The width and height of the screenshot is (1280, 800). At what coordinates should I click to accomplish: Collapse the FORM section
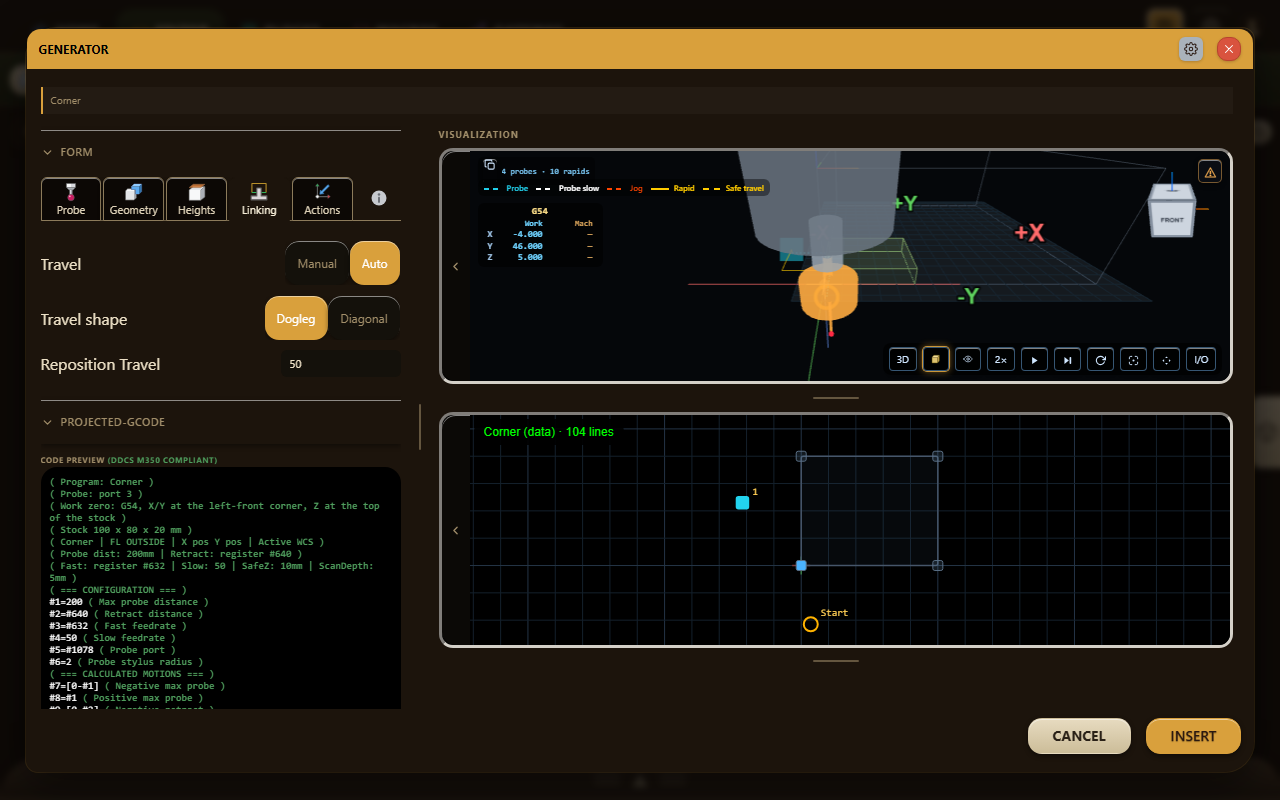tap(67, 152)
